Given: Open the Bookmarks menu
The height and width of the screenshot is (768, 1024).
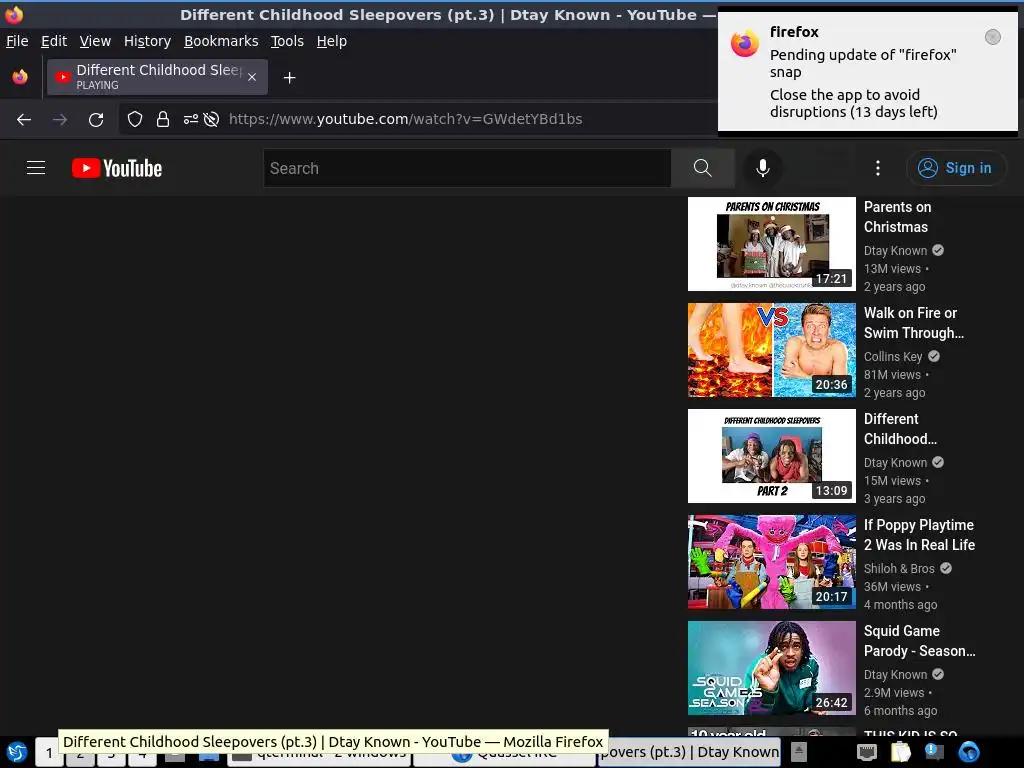Looking at the screenshot, I should 221,41.
